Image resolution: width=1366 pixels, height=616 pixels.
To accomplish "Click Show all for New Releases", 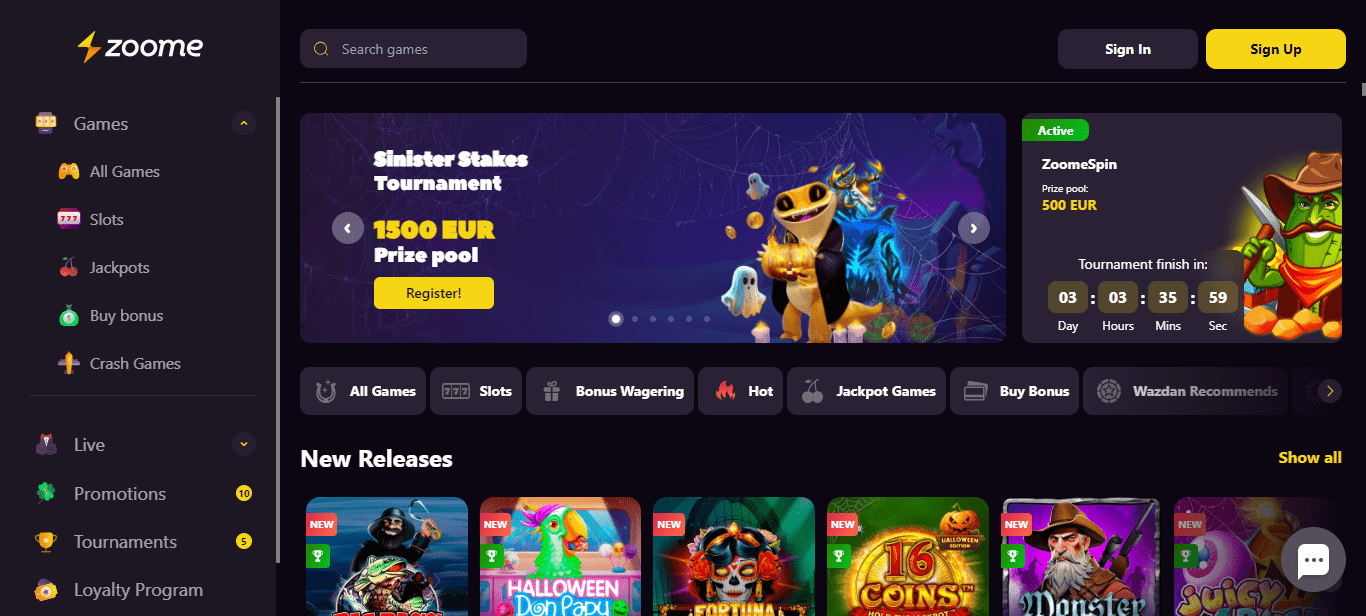I will pyautogui.click(x=1310, y=457).
